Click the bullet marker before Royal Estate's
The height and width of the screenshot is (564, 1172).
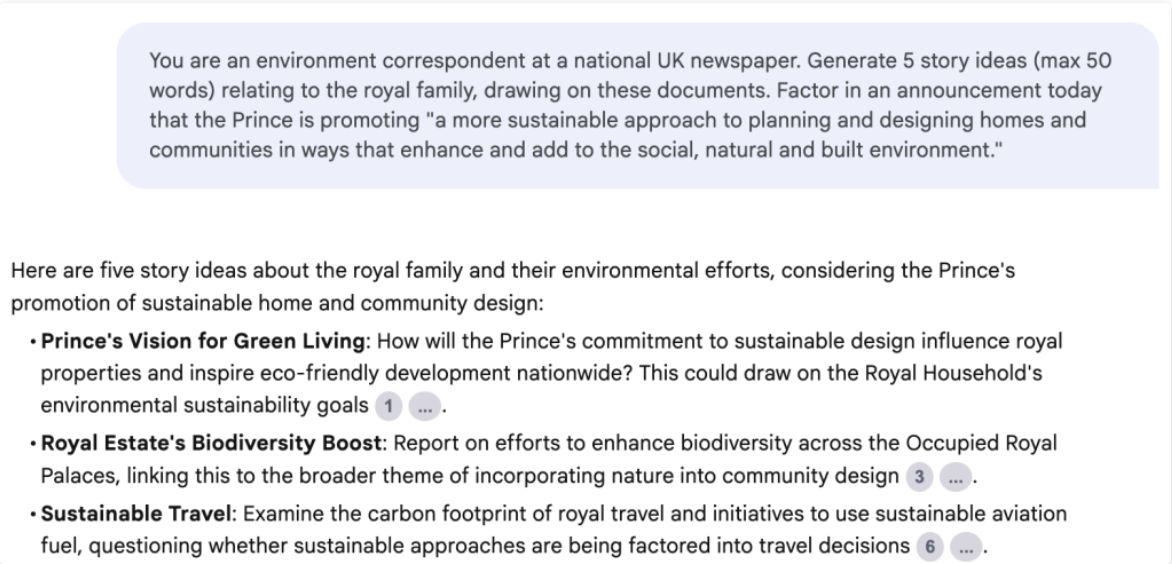click(x=34, y=444)
